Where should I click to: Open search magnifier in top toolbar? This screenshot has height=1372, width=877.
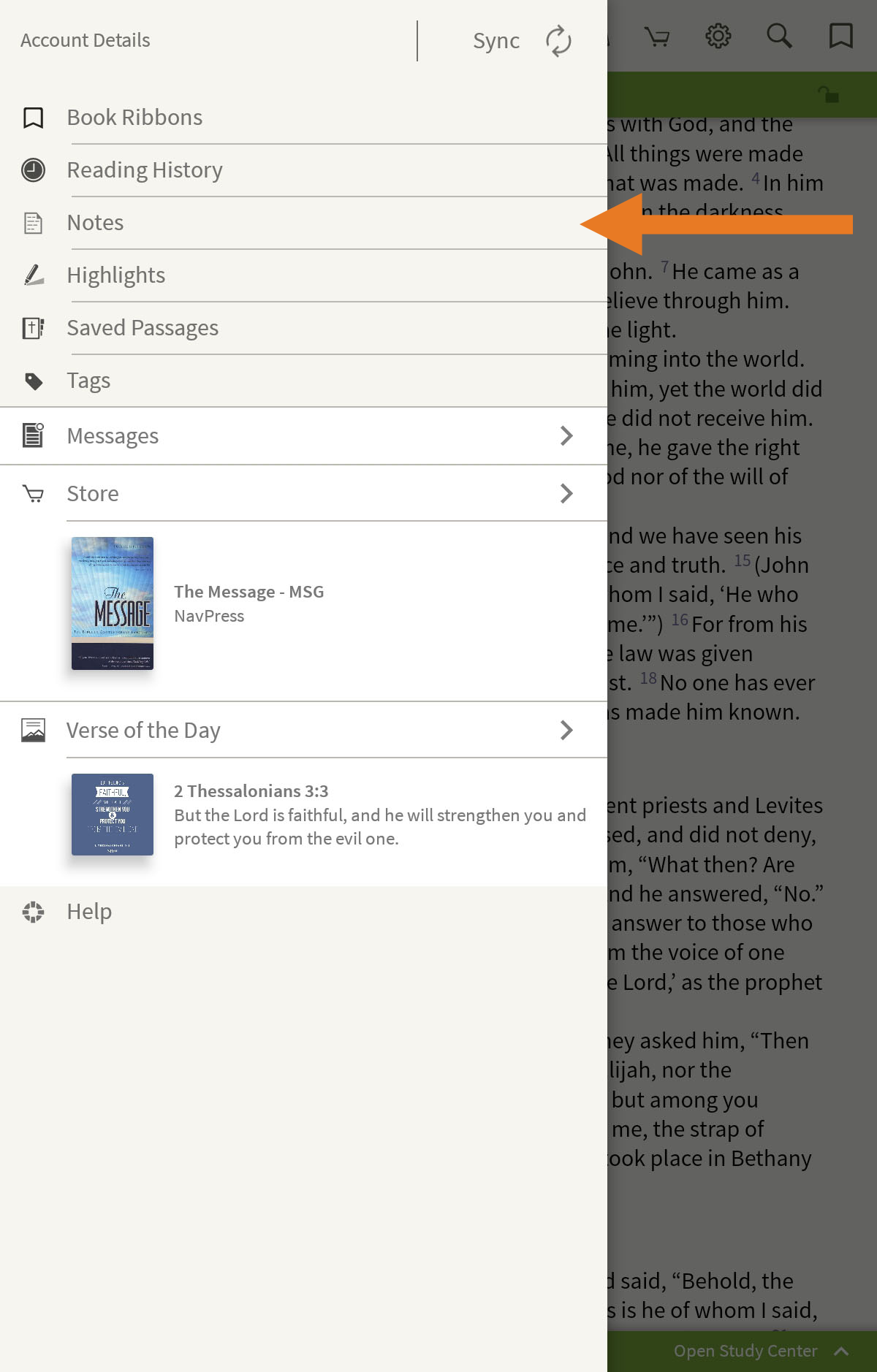pos(779,36)
